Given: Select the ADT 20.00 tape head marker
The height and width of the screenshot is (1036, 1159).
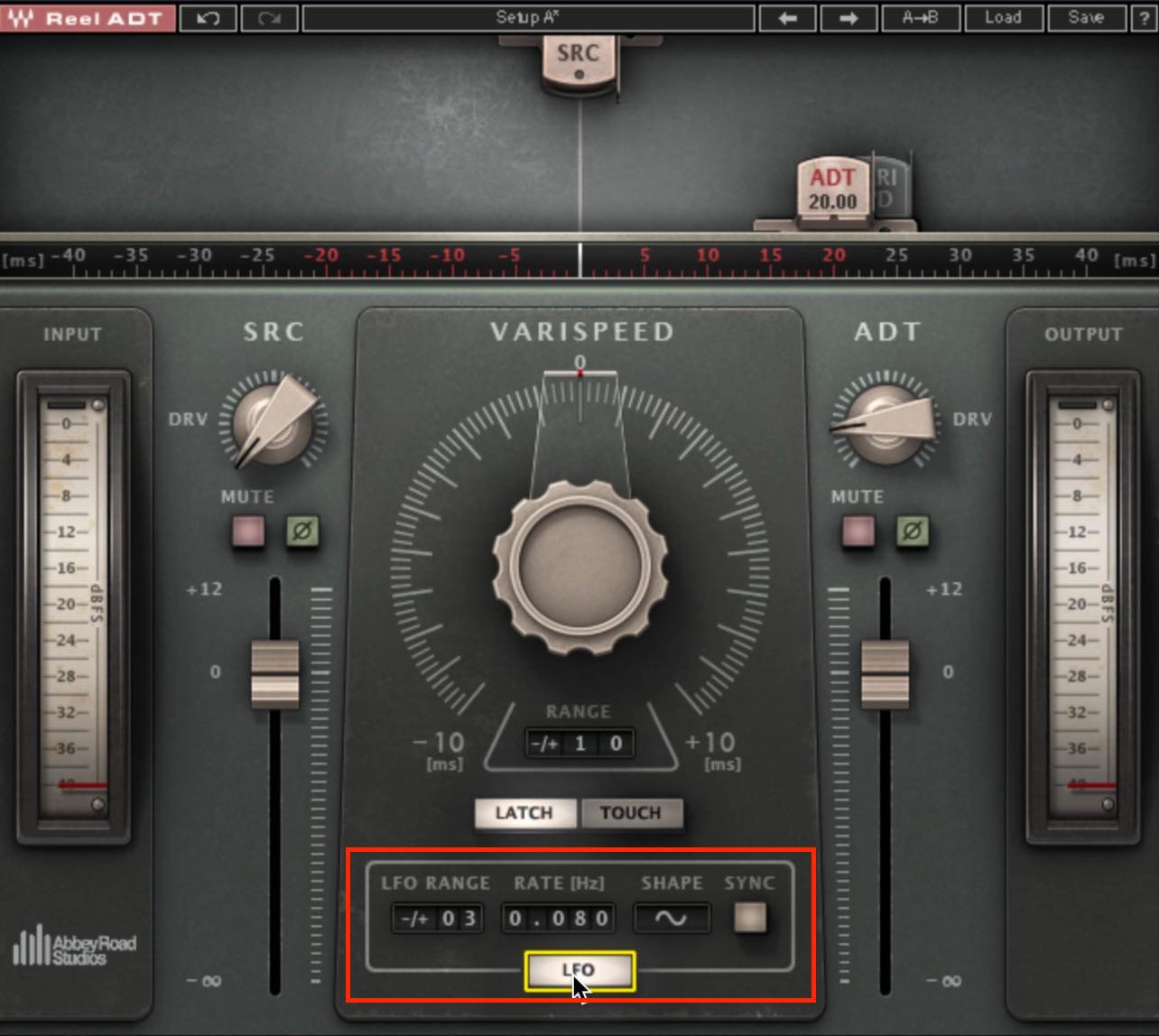Looking at the screenshot, I should (x=832, y=190).
